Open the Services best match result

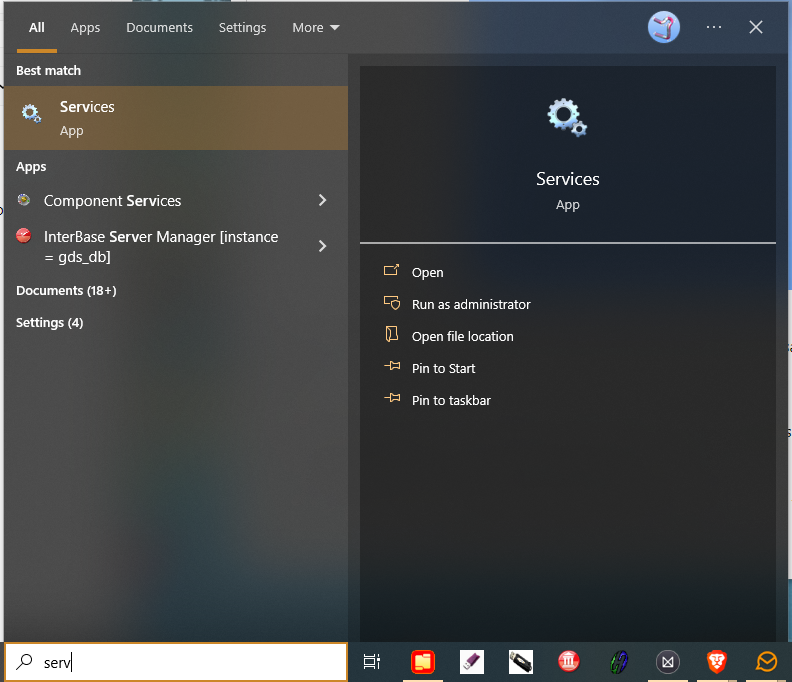point(176,118)
